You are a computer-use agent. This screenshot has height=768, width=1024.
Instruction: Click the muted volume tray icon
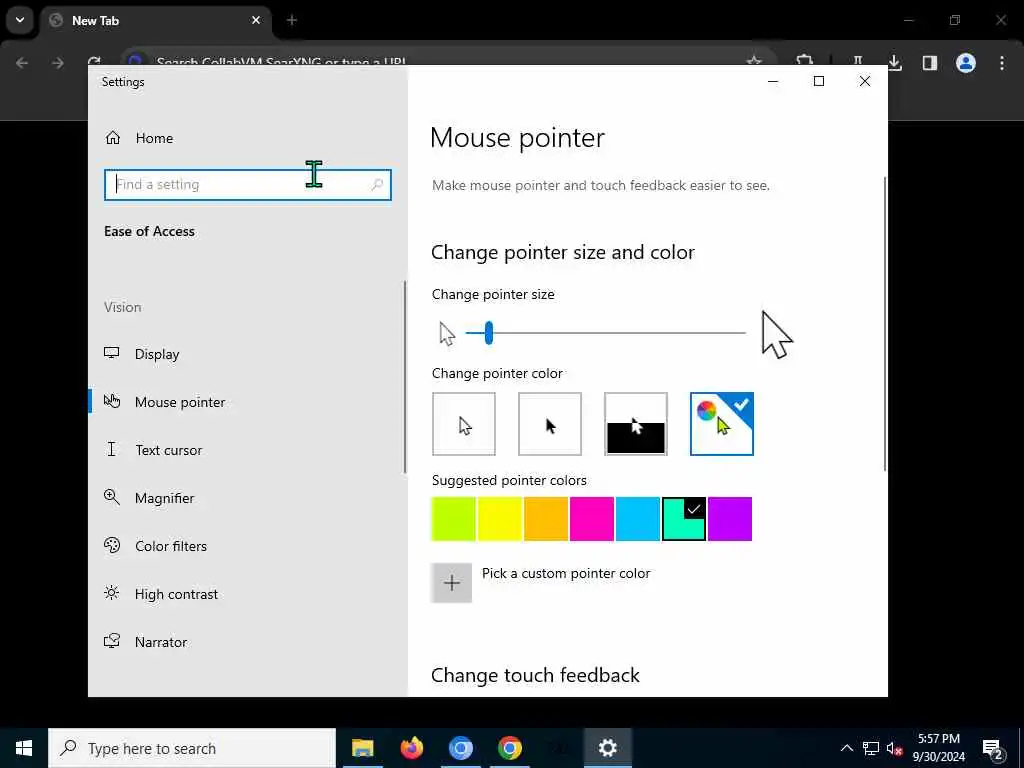point(894,748)
